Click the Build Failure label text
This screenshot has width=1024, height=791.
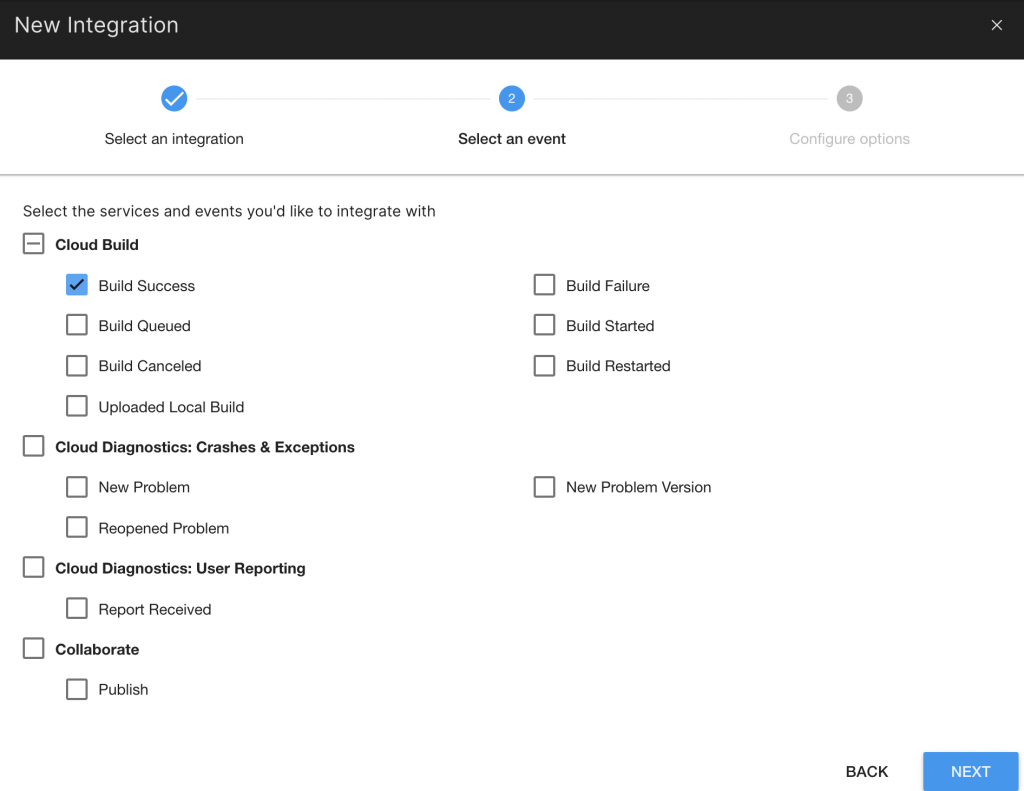[607, 285]
